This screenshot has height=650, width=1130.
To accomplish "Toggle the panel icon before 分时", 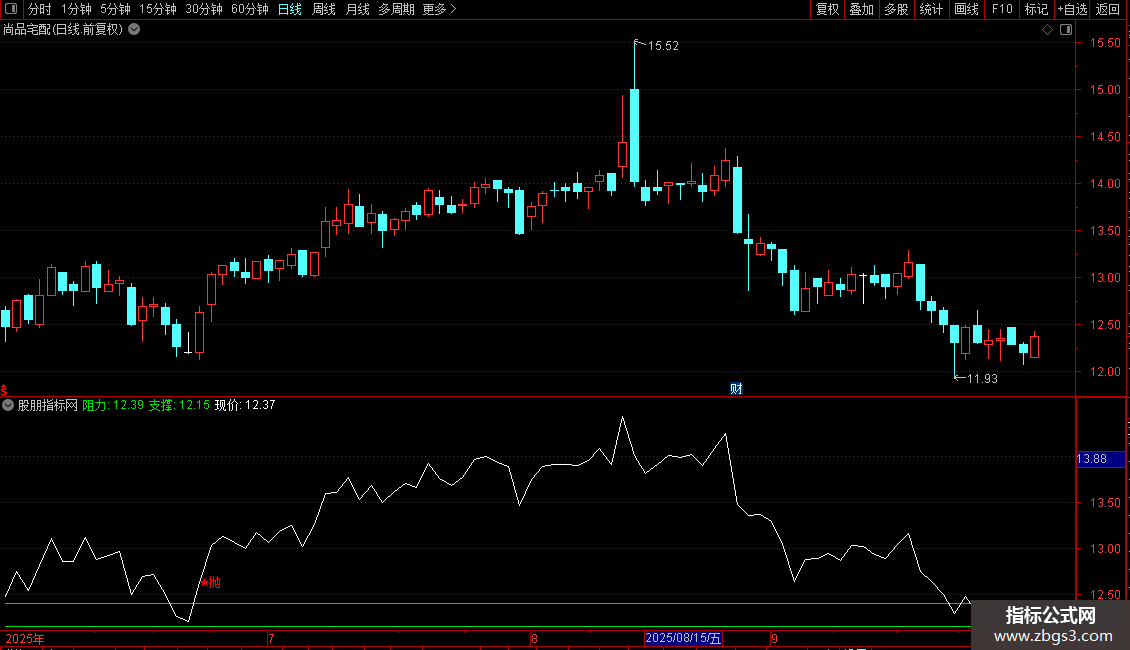I will click(x=11, y=9).
